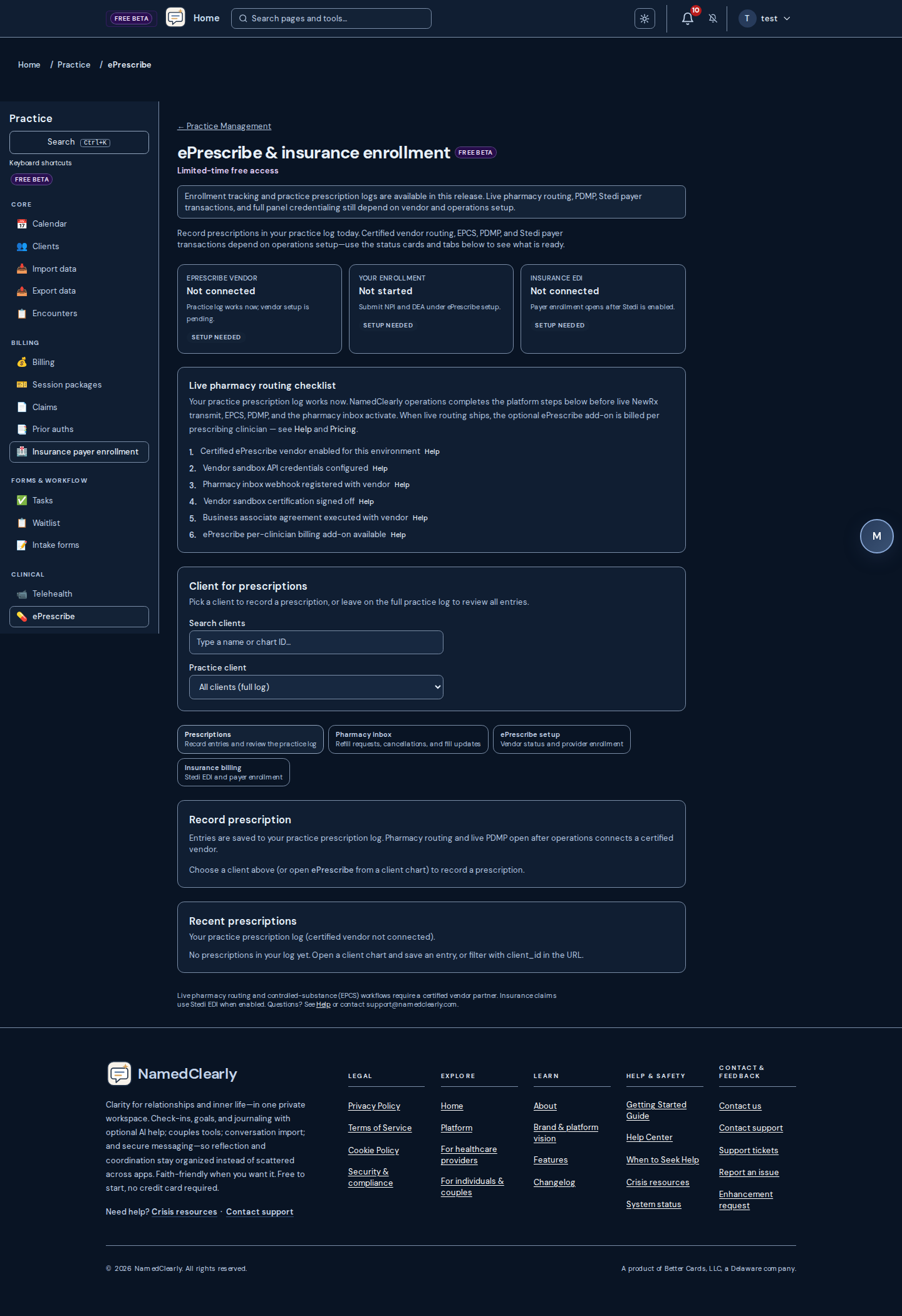Switch to the Prescriptions tab

pos(251,739)
